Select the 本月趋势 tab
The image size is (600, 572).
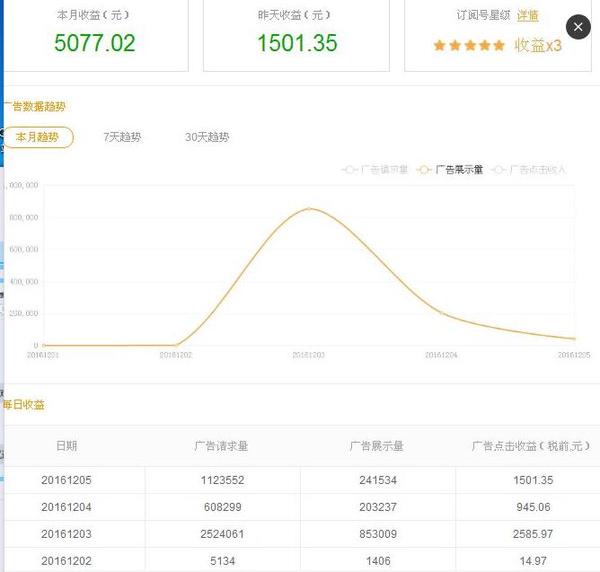tap(38, 137)
